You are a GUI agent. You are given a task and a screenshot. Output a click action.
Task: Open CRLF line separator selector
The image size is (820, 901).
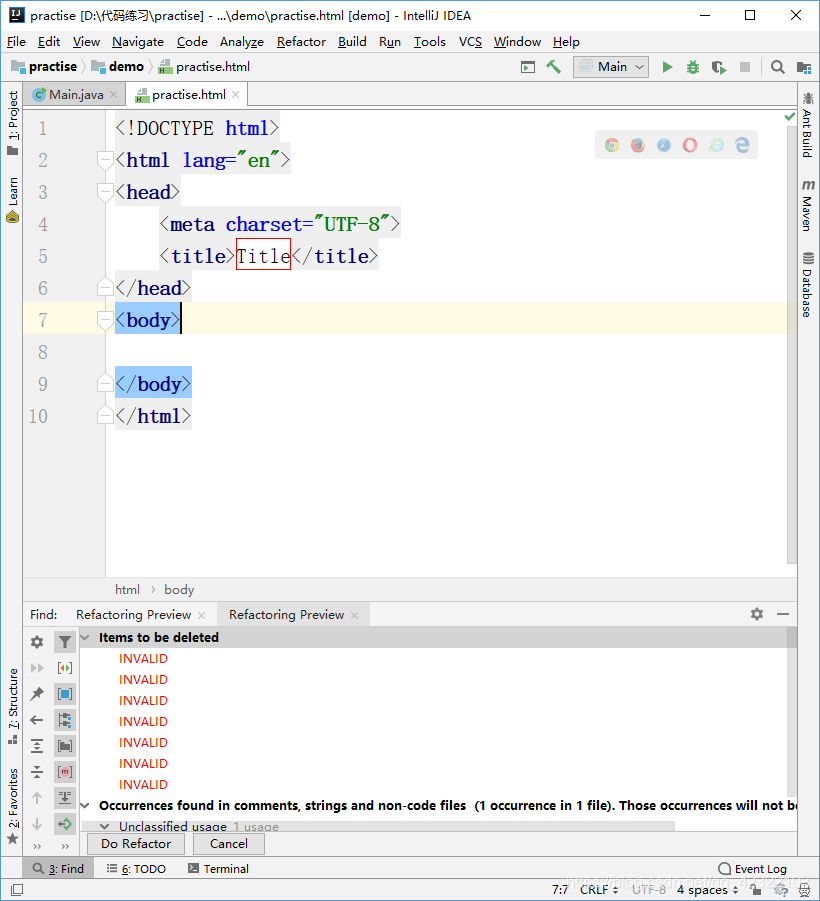(x=599, y=890)
